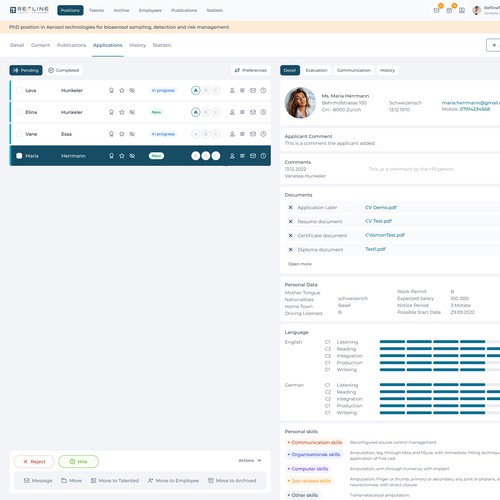
Task: Open the Communication tab
Action: tap(354, 70)
